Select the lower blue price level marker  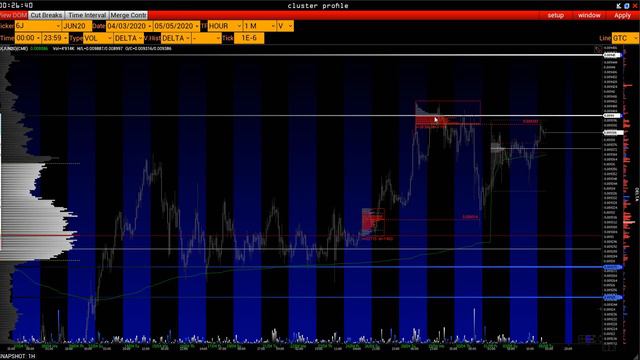[x=613, y=298]
